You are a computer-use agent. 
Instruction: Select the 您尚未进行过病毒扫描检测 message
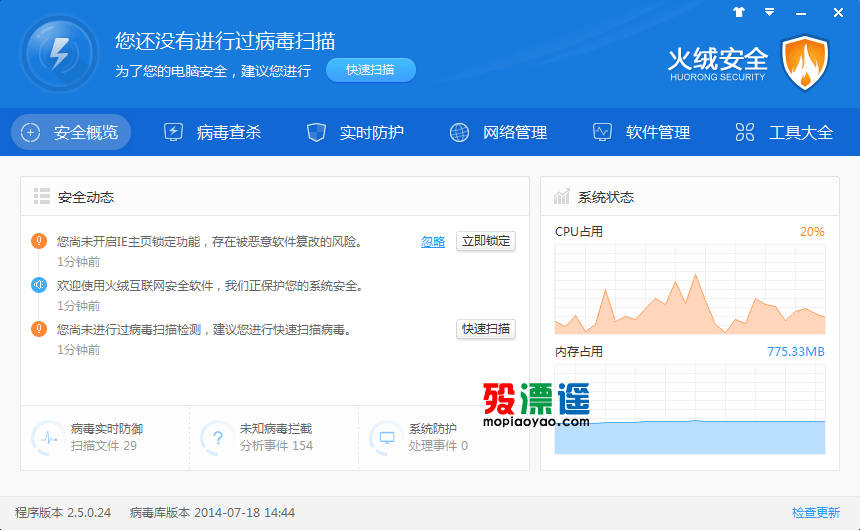tap(204, 329)
